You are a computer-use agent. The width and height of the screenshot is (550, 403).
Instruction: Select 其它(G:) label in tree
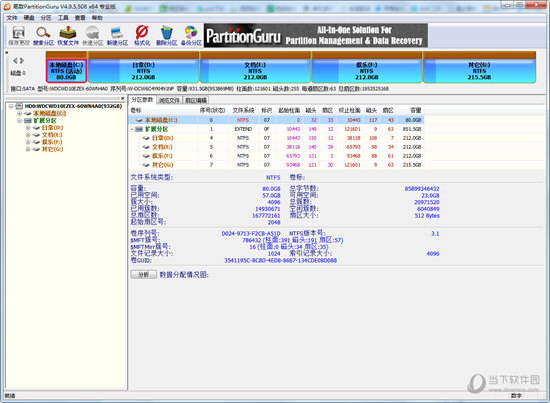(53, 149)
